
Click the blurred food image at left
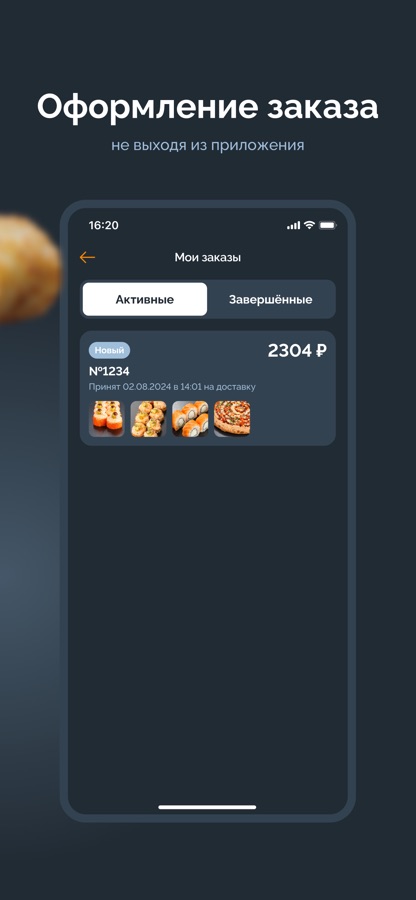[29, 269]
